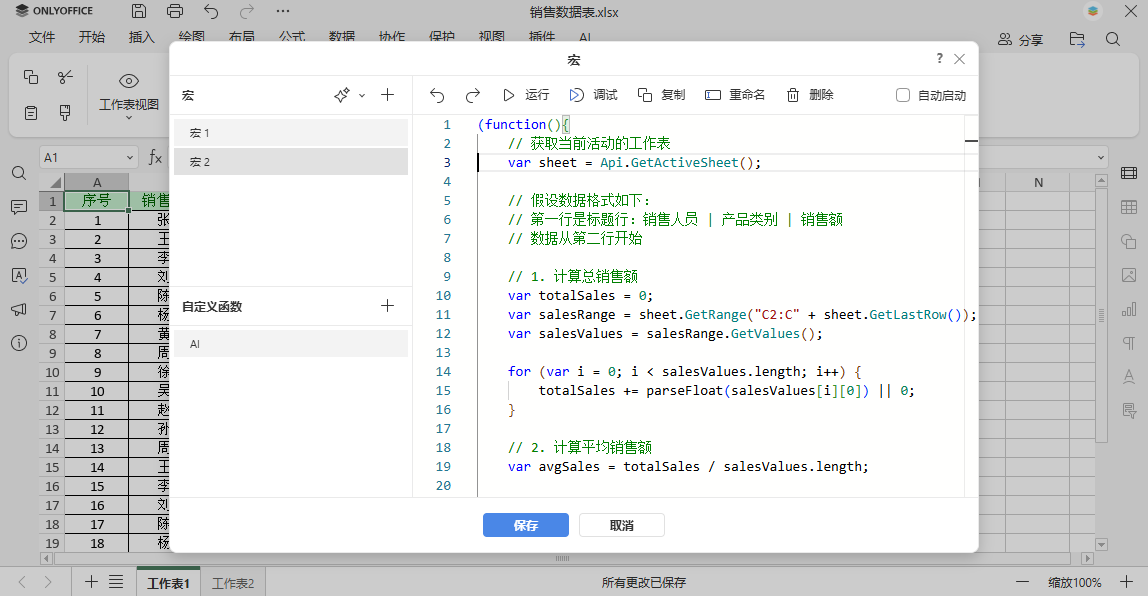Open the three-dots more options menu
Viewport: 1148px width, 596px height.
[283, 11]
